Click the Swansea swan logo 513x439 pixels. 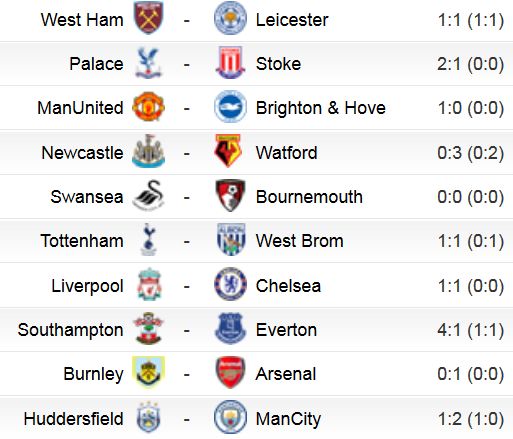(x=149, y=196)
